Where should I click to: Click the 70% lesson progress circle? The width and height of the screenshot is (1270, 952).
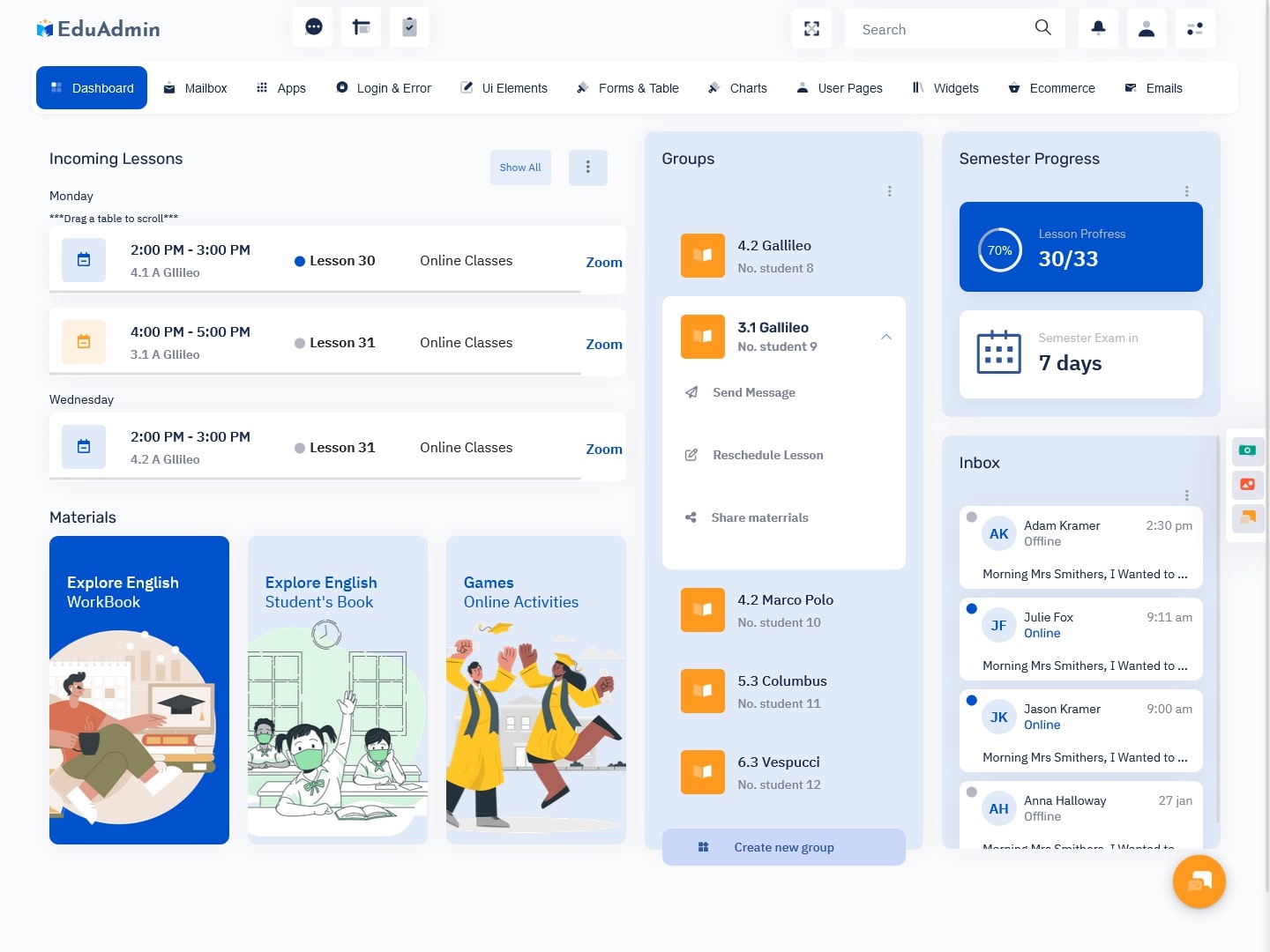tap(999, 250)
